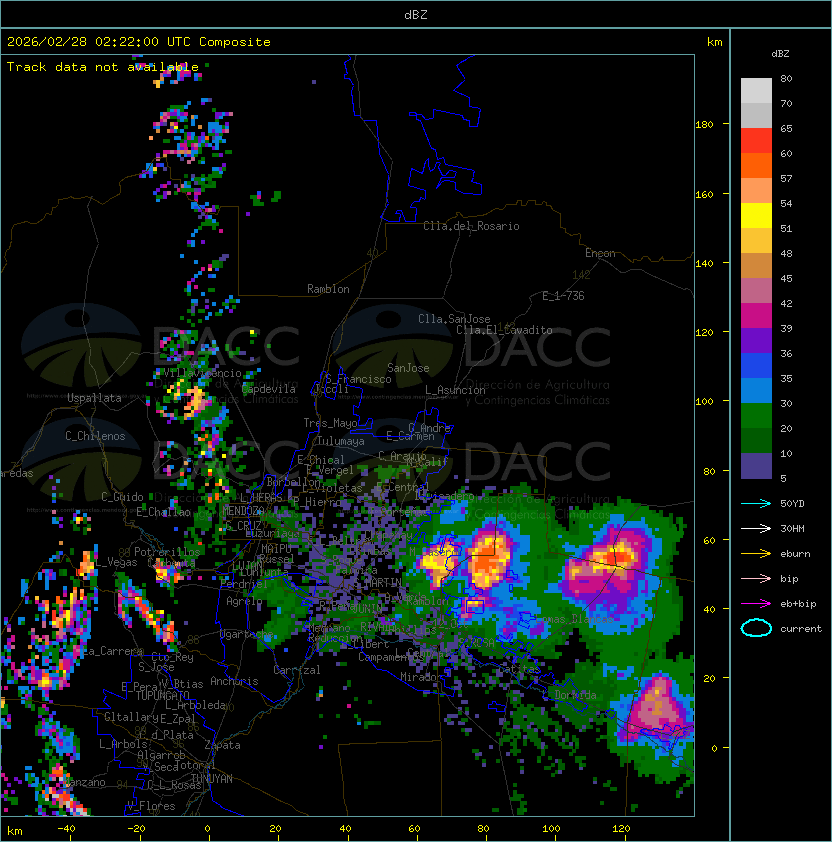Image resolution: width=832 pixels, height=842 pixels.
Task: Click the cyan 50YD arrow in legend
Action: [756, 503]
